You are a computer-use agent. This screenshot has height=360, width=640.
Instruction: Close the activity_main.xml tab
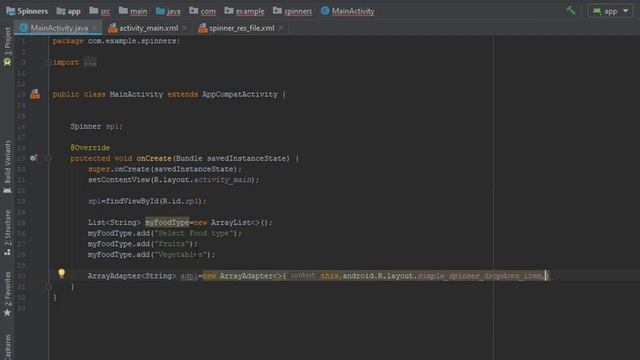tap(184, 28)
